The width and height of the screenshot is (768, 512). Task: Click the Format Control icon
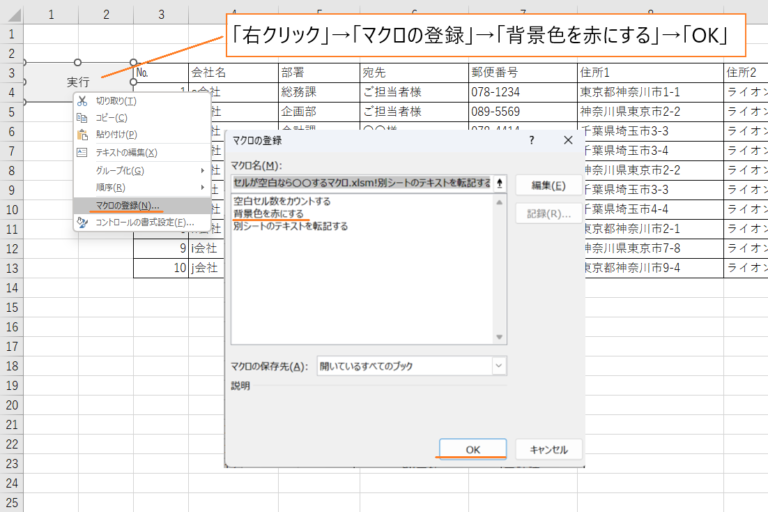82,222
